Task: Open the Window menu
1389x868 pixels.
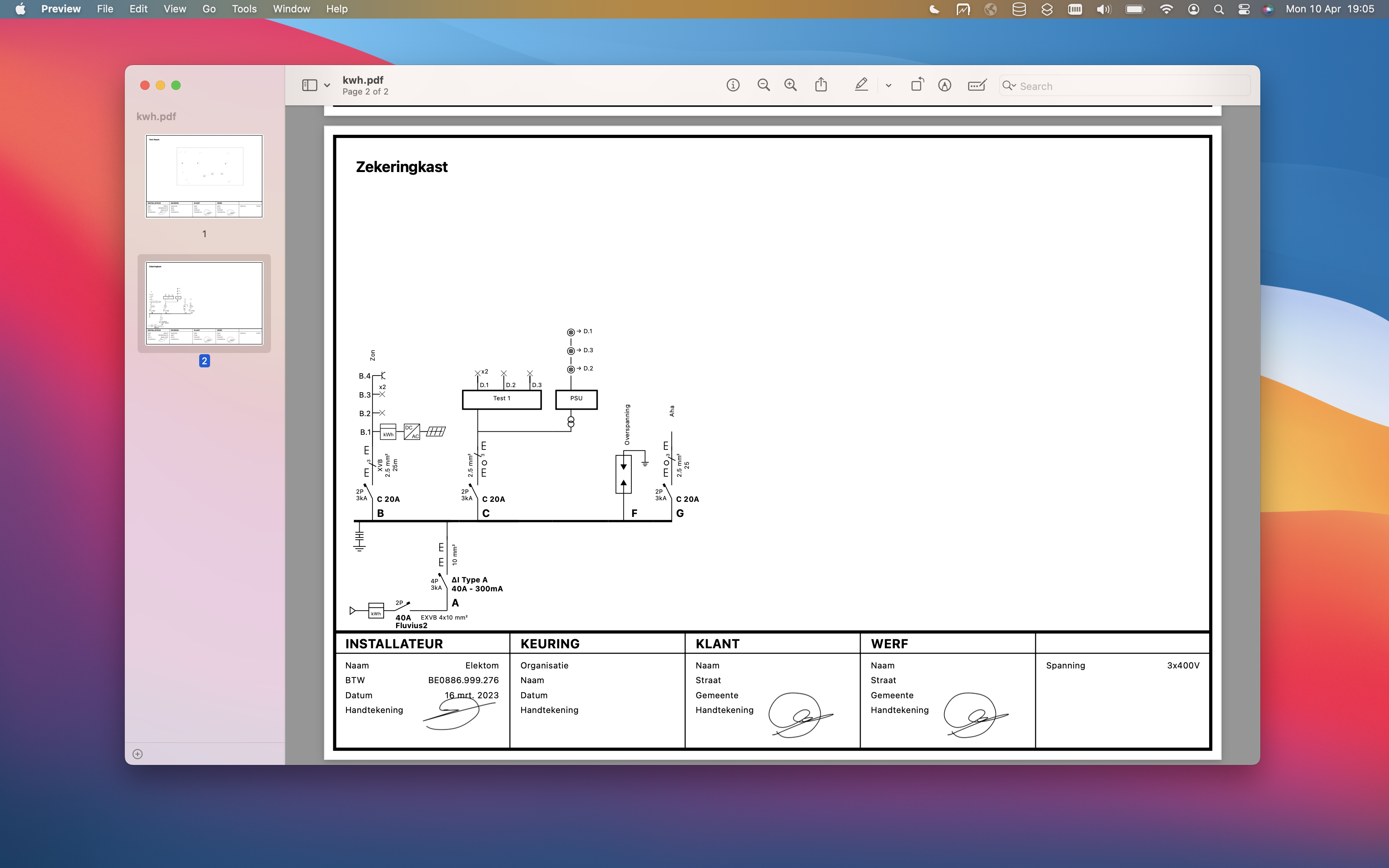Action: tap(291, 9)
